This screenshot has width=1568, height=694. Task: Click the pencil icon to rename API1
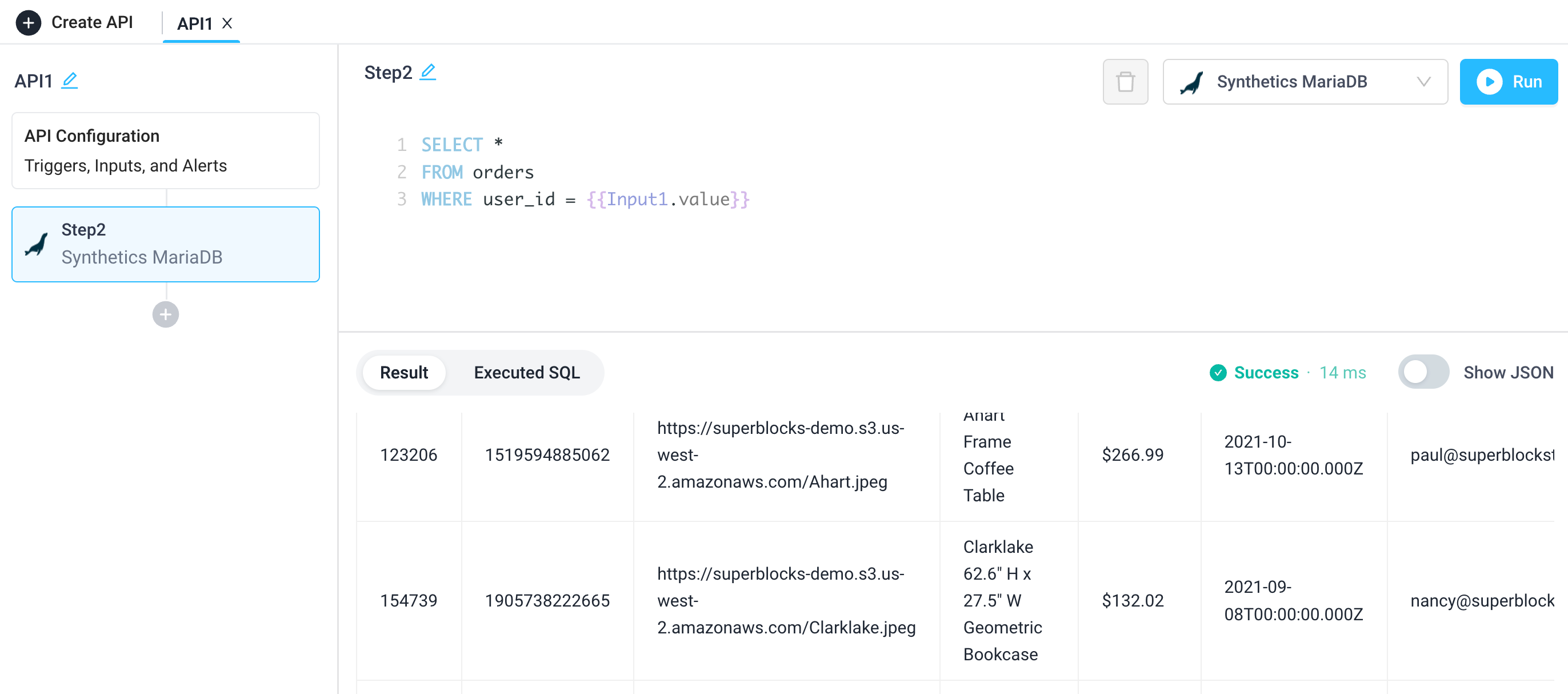point(70,80)
